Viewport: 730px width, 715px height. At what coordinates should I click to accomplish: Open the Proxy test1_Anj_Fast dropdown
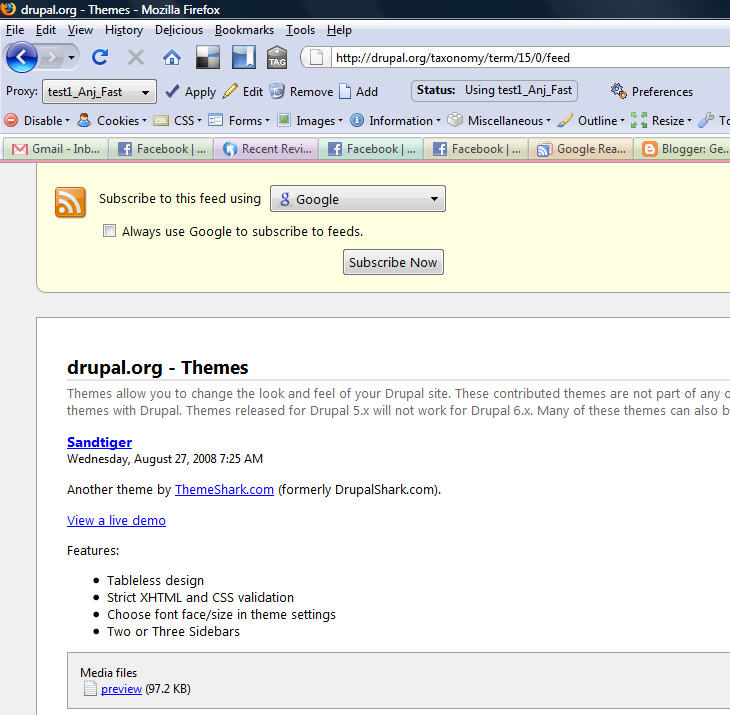click(99, 92)
